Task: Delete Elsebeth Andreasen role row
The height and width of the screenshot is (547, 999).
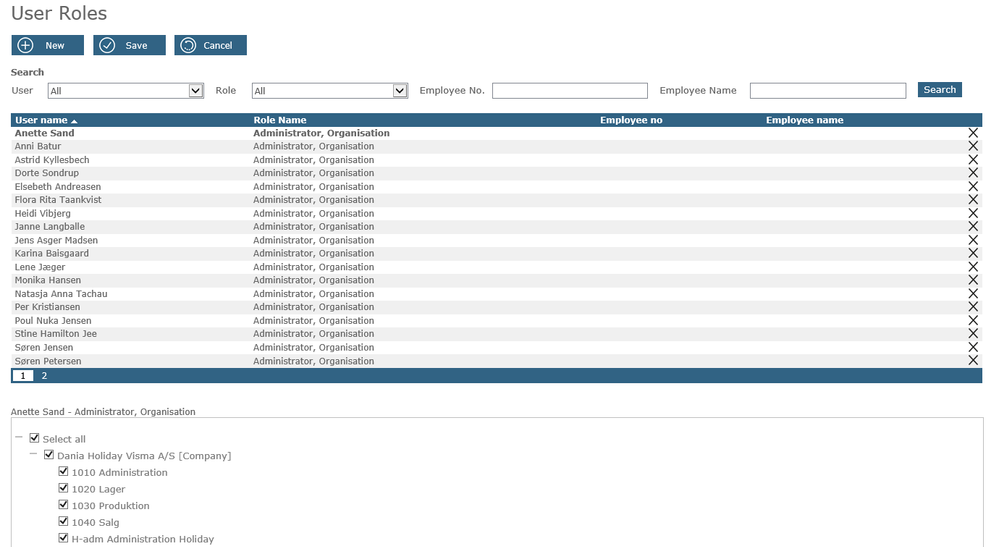Action: (973, 187)
